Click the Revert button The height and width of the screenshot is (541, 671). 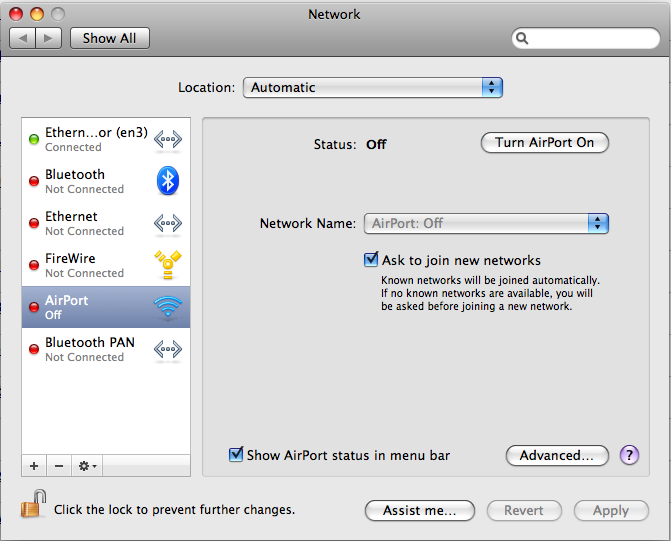tap(524, 511)
